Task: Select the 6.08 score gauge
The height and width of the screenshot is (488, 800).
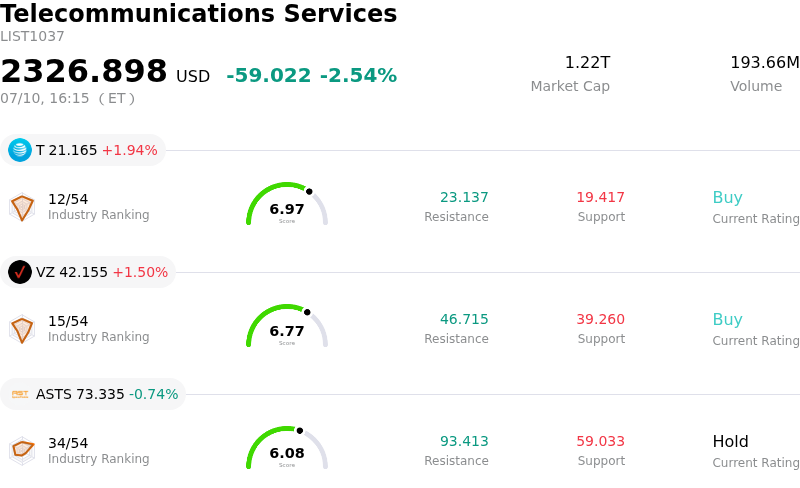Action: point(287,448)
